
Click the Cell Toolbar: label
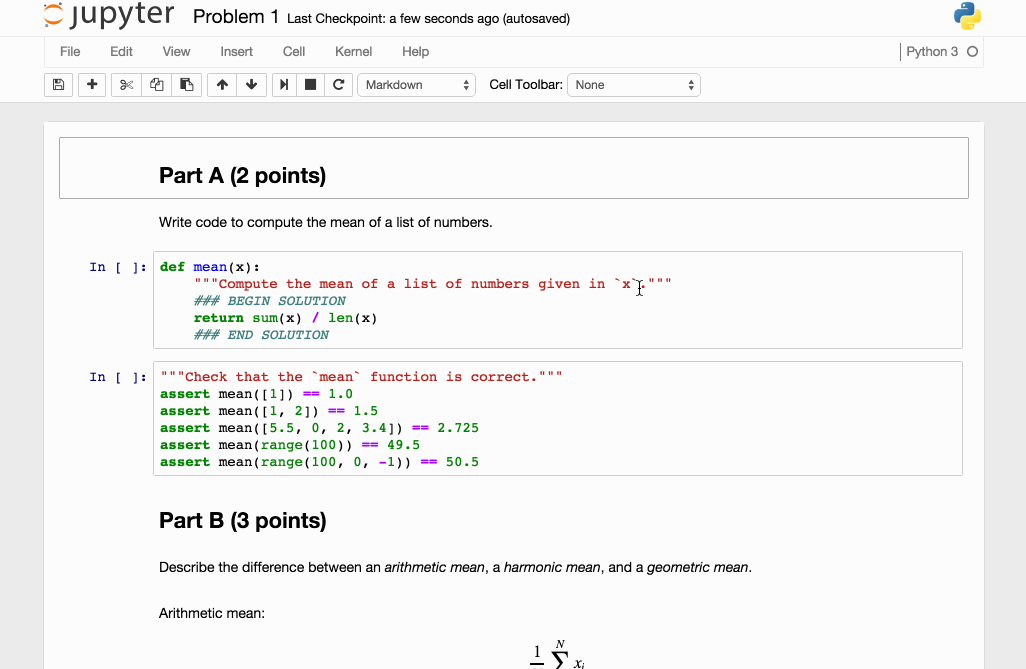[x=525, y=85]
